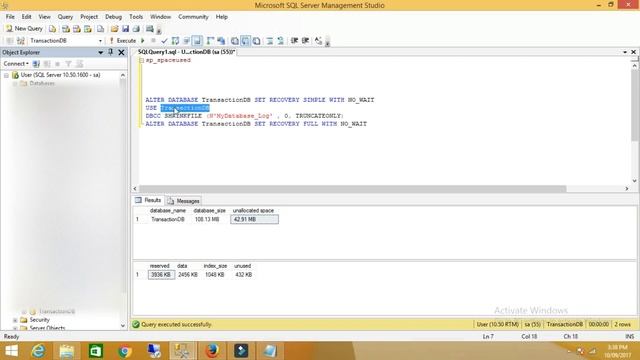The image size is (640, 360).
Task: Refresh Object Explorer with the refresh icon
Action: click(79, 64)
